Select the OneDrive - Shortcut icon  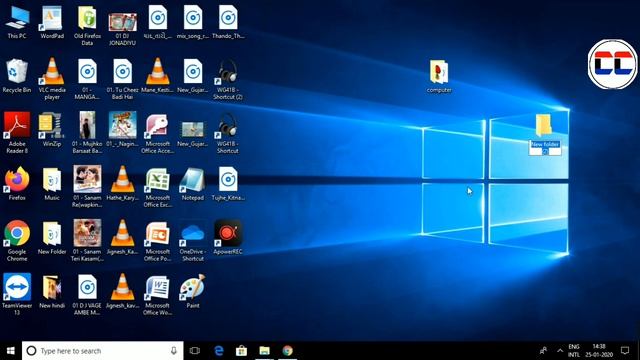[193, 241]
